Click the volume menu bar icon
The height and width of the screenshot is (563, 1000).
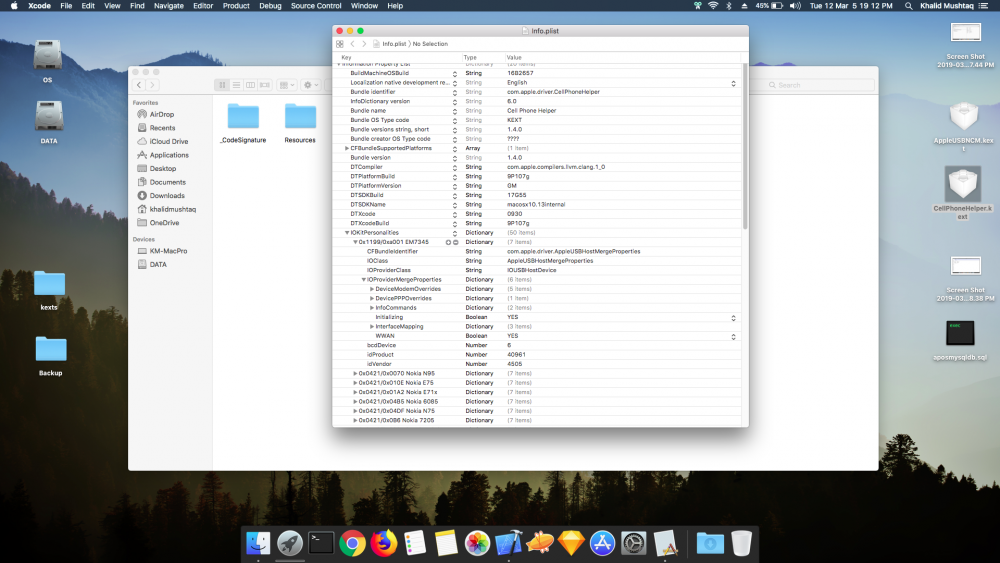pos(795,6)
